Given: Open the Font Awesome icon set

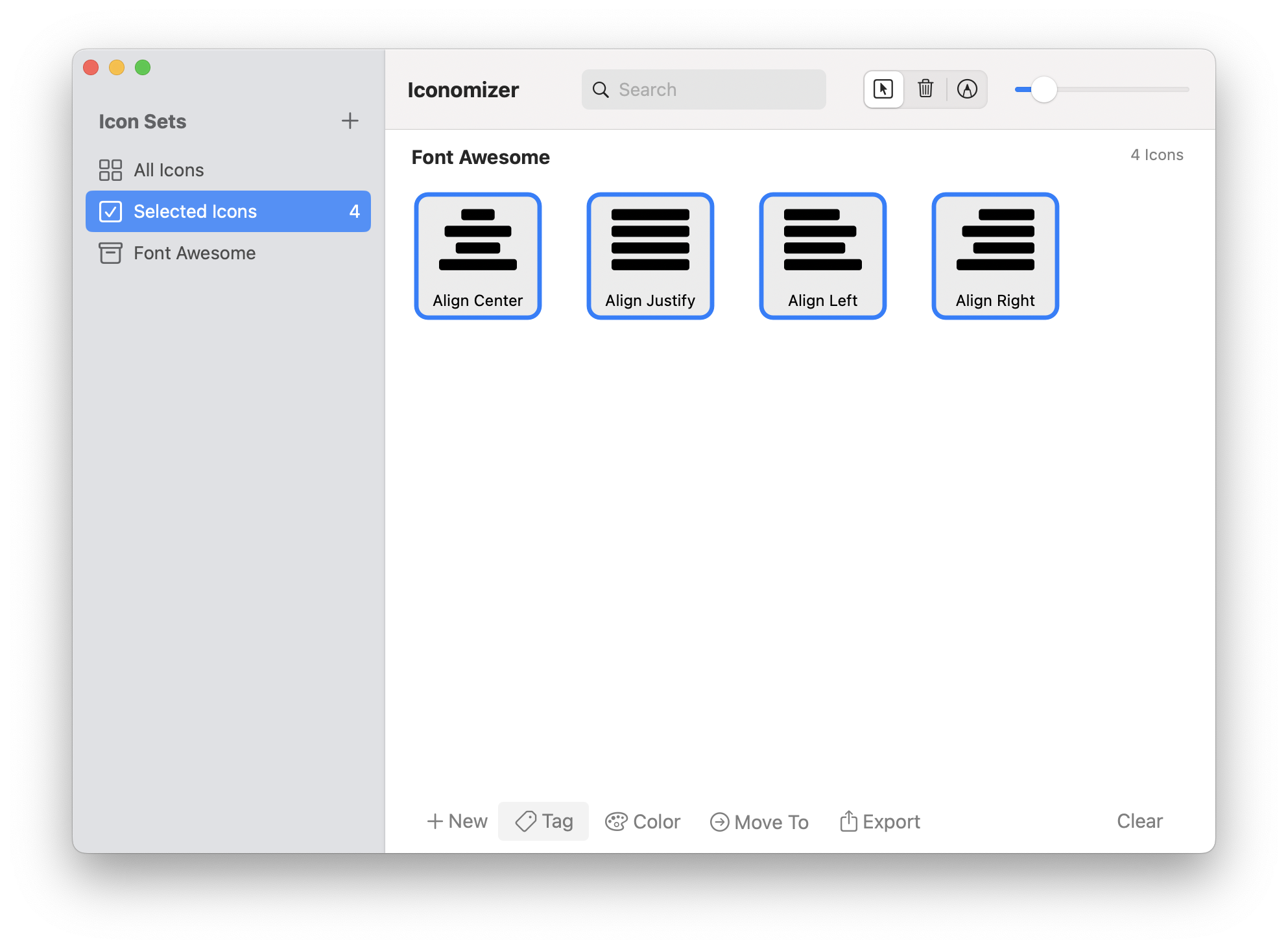Looking at the screenshot, I should tap(195, 253).
